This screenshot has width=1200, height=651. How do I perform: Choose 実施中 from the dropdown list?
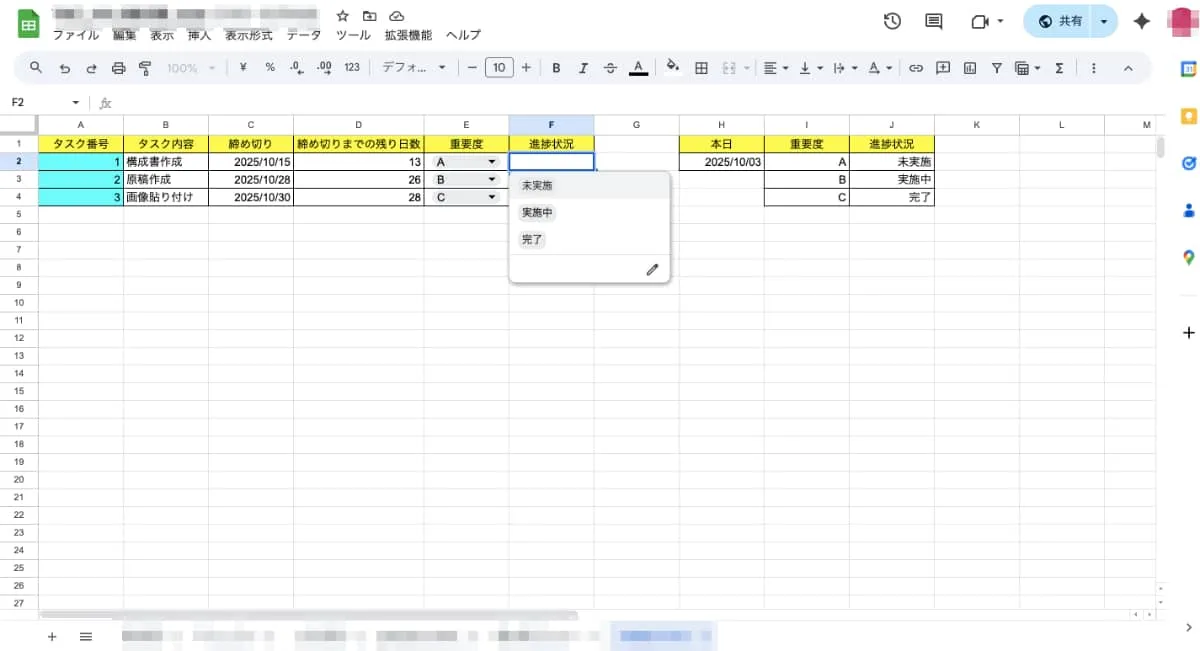(537, 213)
